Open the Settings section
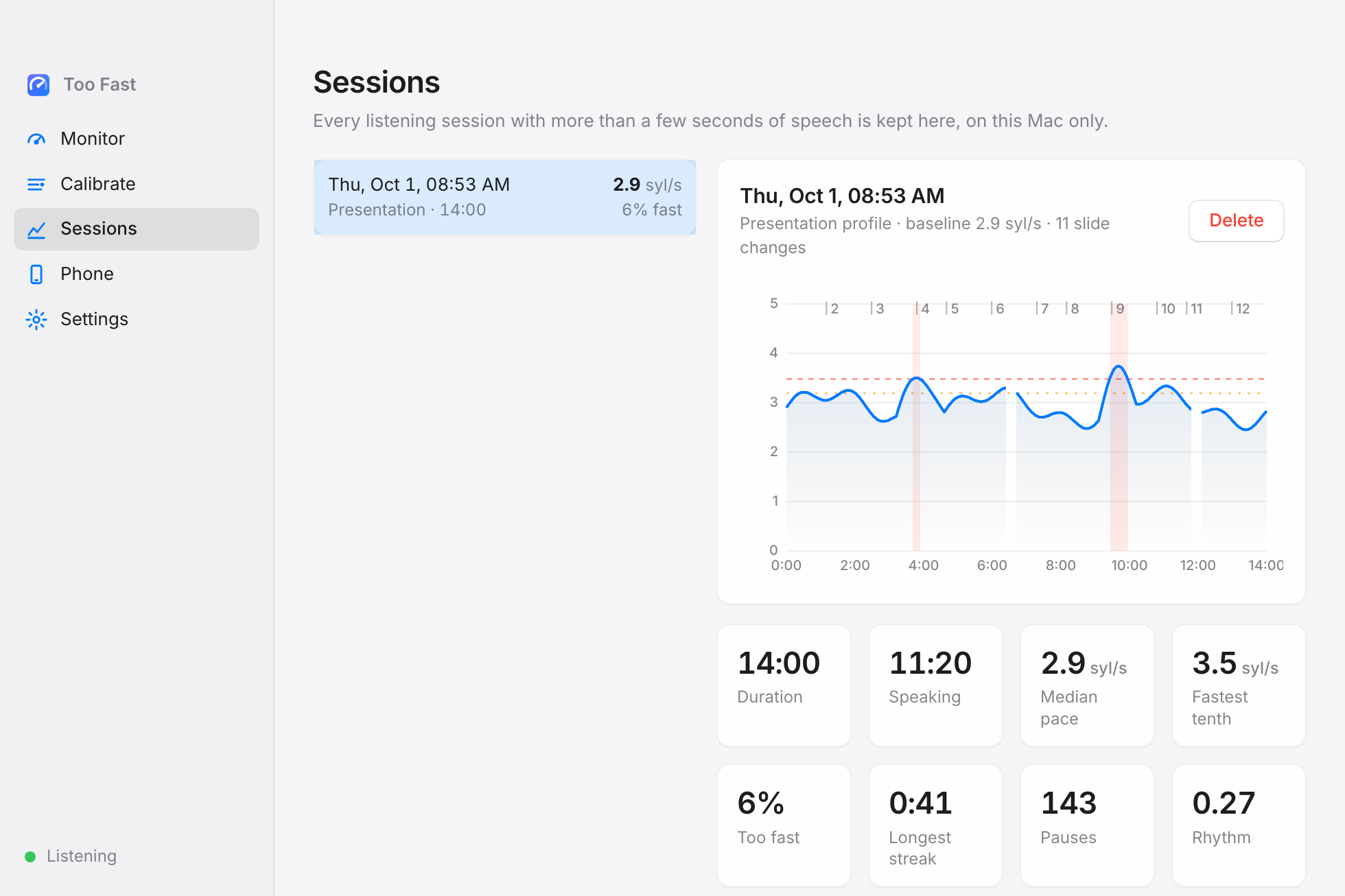This screenshot has height=896, width=1345. 137,319
